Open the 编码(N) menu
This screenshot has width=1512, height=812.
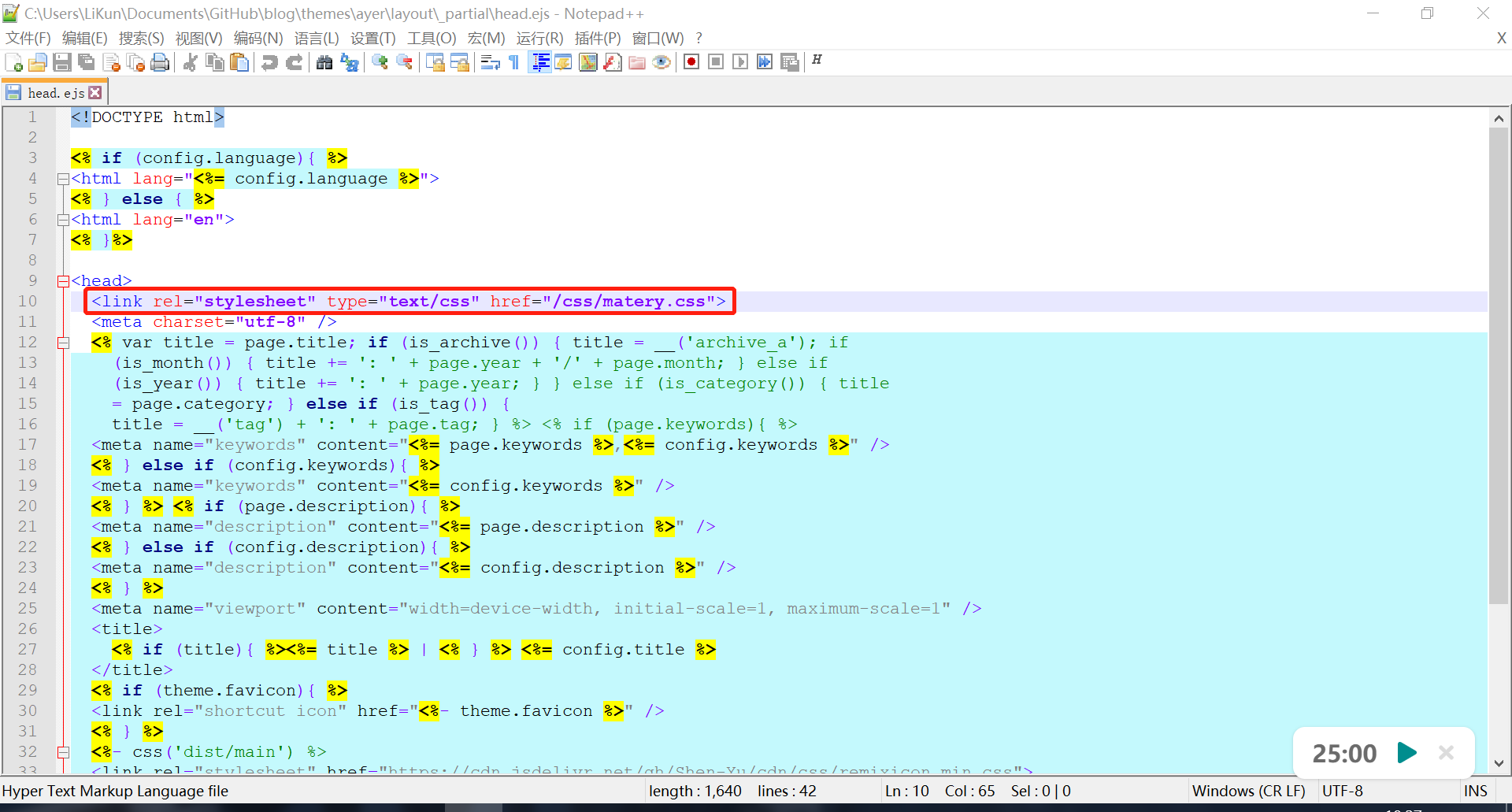[x=258, y=38]
